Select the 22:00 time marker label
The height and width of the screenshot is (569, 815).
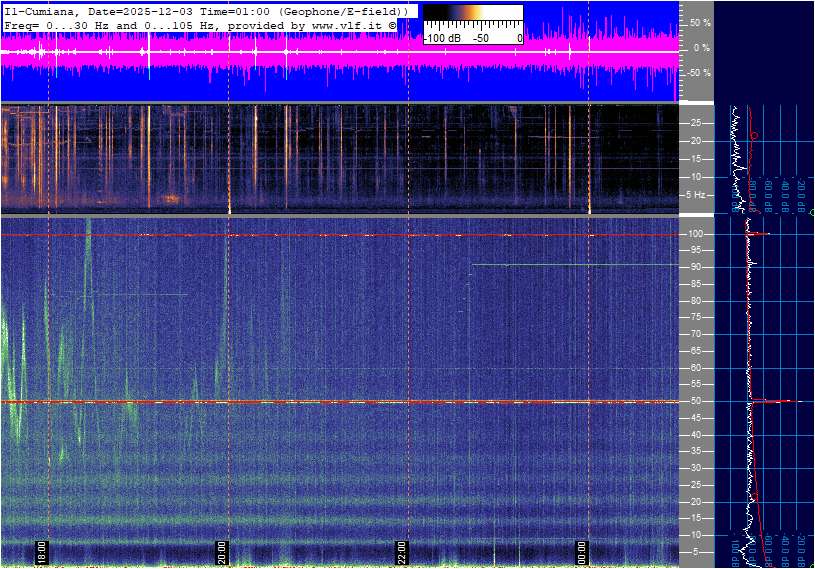point(402,552)
